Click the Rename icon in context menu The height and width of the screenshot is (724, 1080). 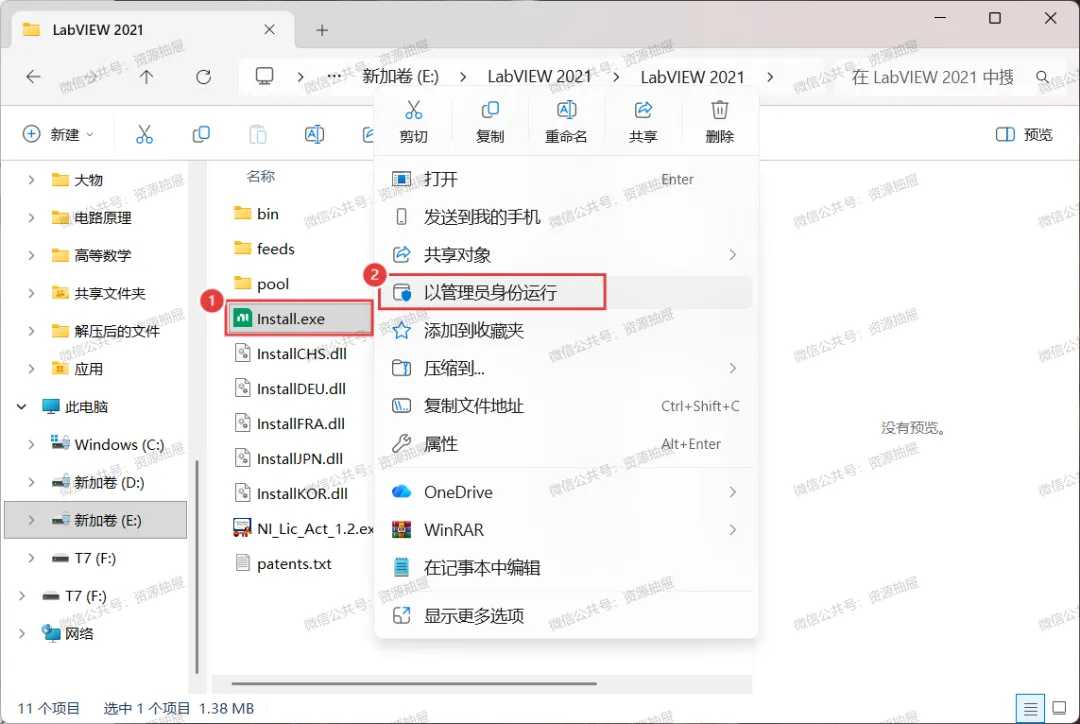[x=566, y=110]
